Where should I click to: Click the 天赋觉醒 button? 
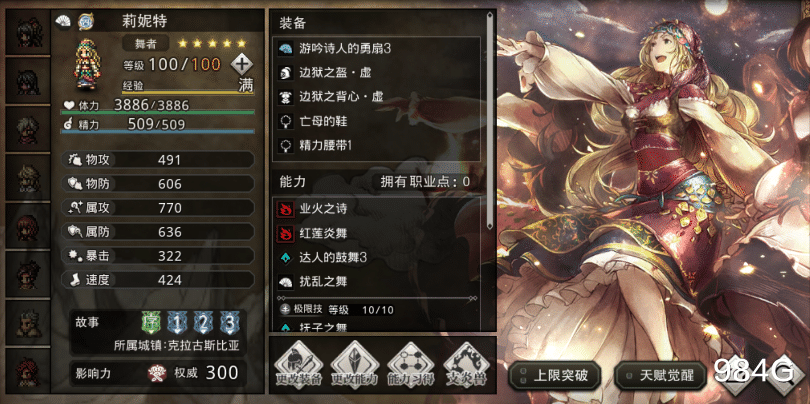point(660,375)
